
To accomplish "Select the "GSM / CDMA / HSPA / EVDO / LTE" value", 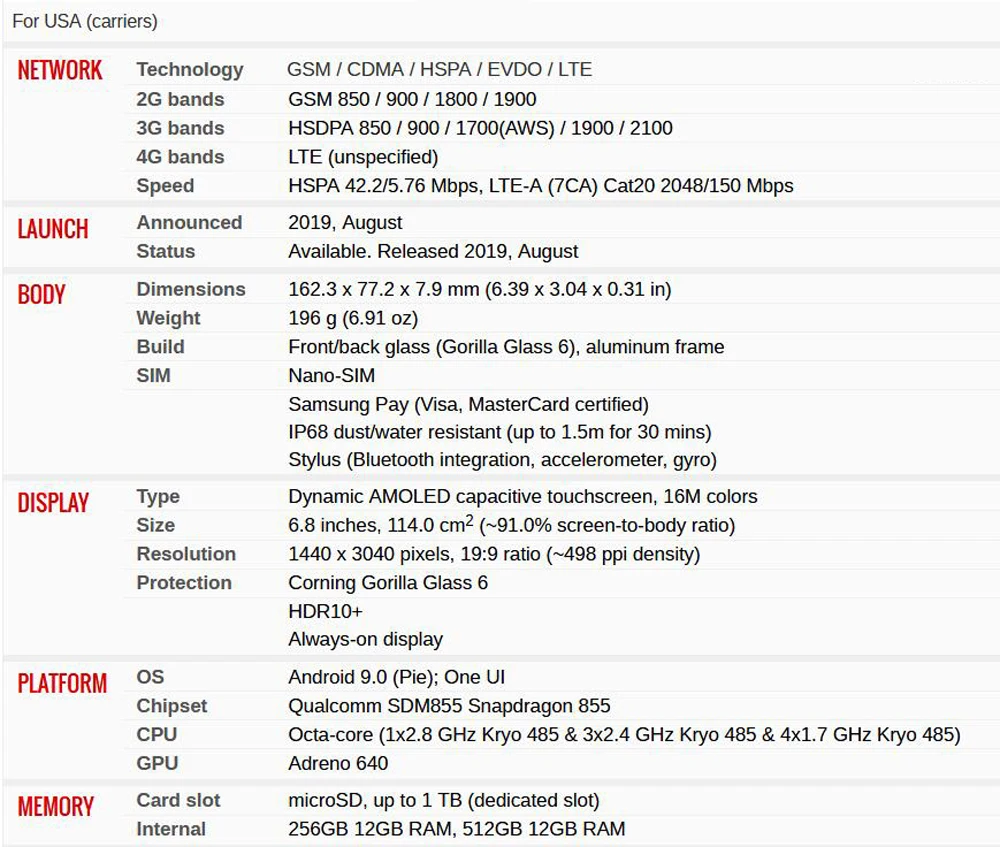I will (439, 70).
